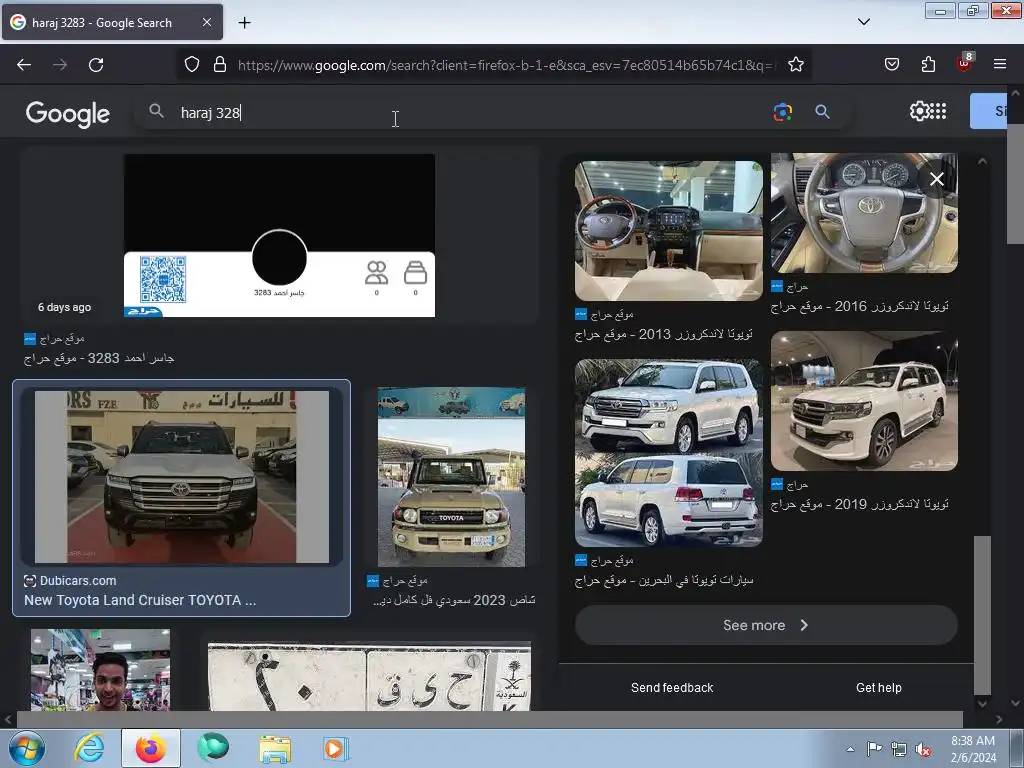The width and height of the screenshot is (1024, 768).
Task: Open the tracking protection shield icon
Action: (x=191, y=65)
